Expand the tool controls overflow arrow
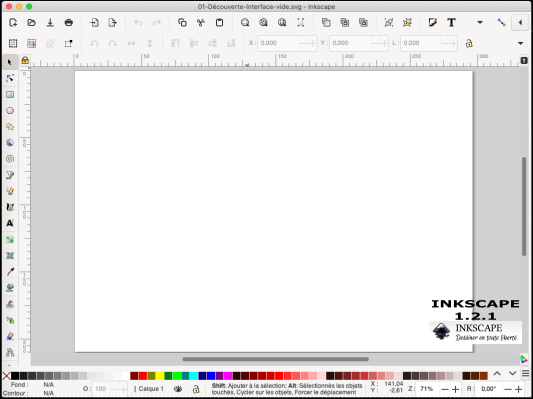This screenshot has width=533, height=399. [520, 44]
